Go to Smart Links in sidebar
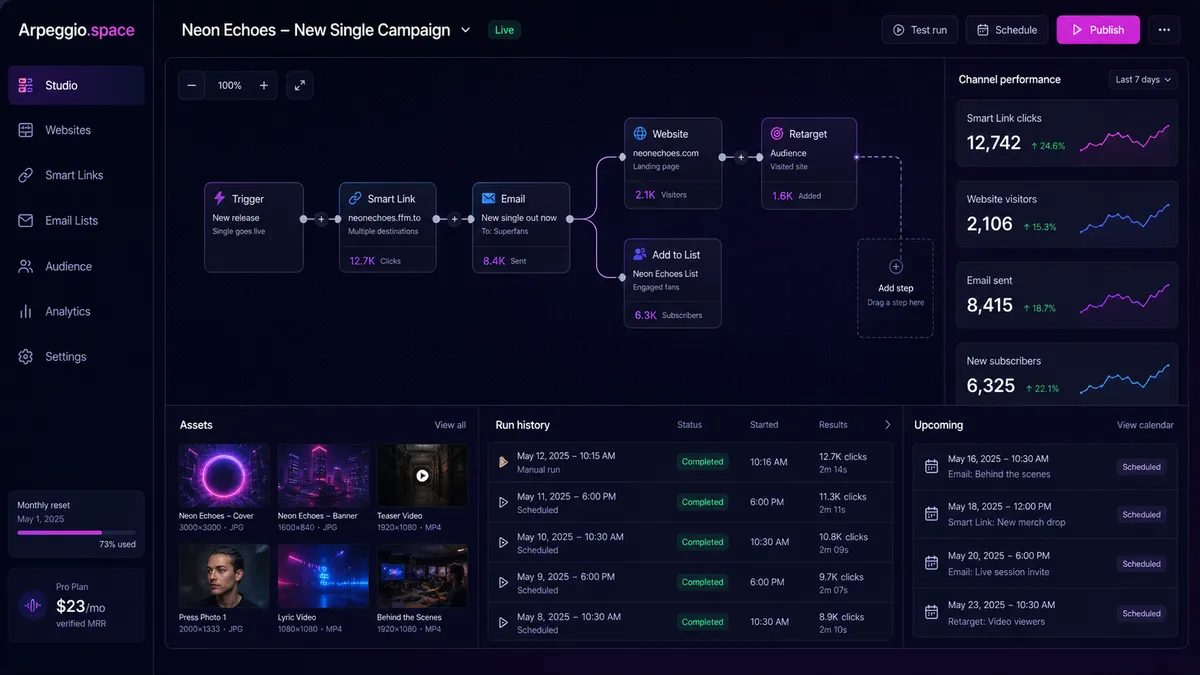The width and height of the screenshot is (1200, 675). 76,175
